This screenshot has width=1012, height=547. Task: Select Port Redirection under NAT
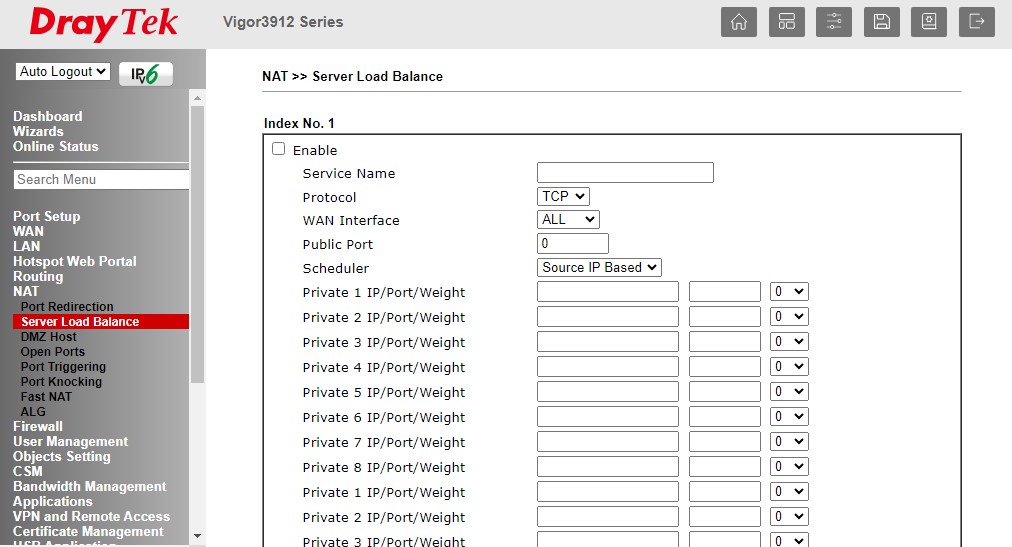(x=67, y=307)
